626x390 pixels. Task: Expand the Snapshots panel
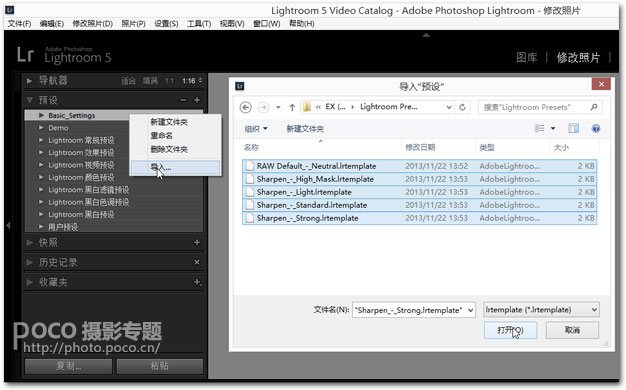(29, 242)
